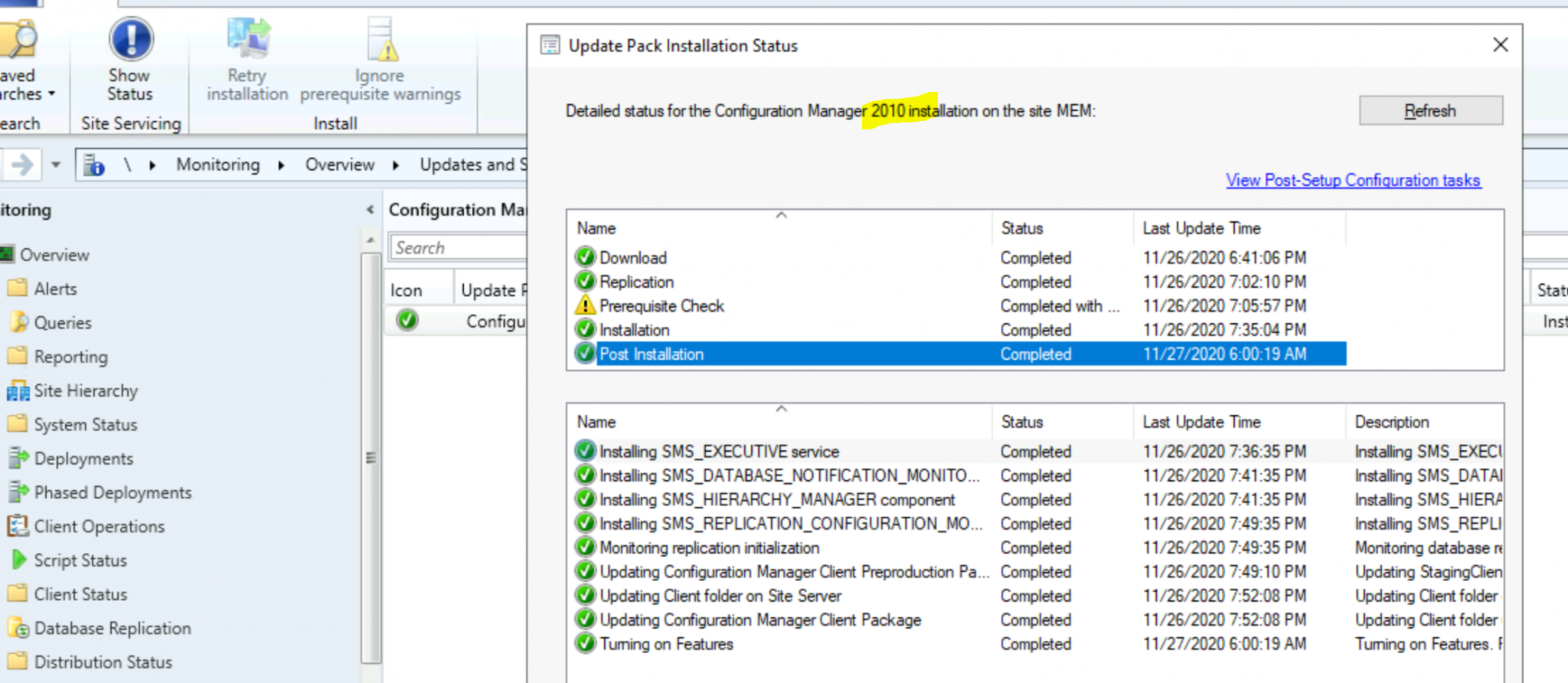Select Deployments in the navigation tree
1568x683 pixels.
click(83, 459)
